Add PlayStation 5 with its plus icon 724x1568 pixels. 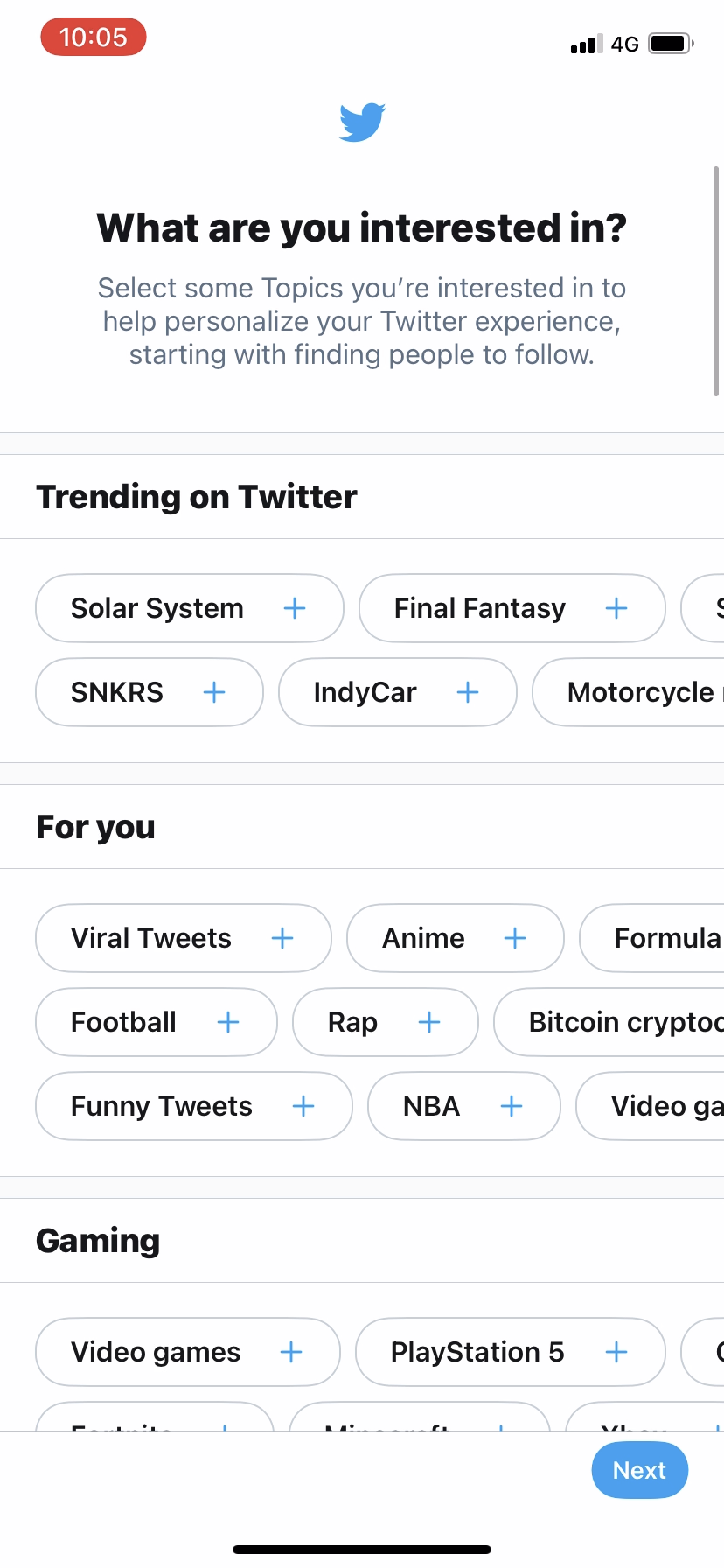click(616, 1351)
